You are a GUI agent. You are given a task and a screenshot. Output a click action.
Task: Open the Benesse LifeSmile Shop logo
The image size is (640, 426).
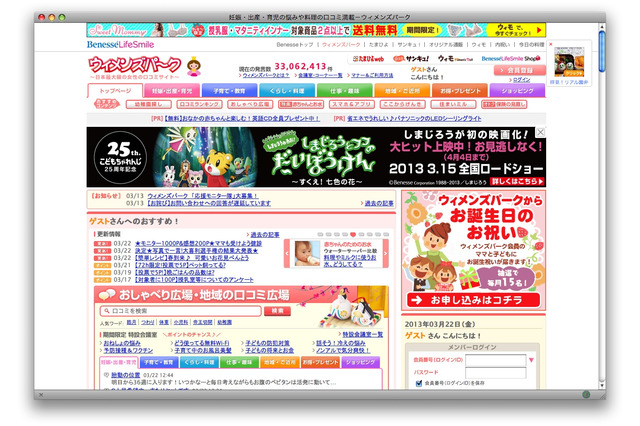pos(511,59)
